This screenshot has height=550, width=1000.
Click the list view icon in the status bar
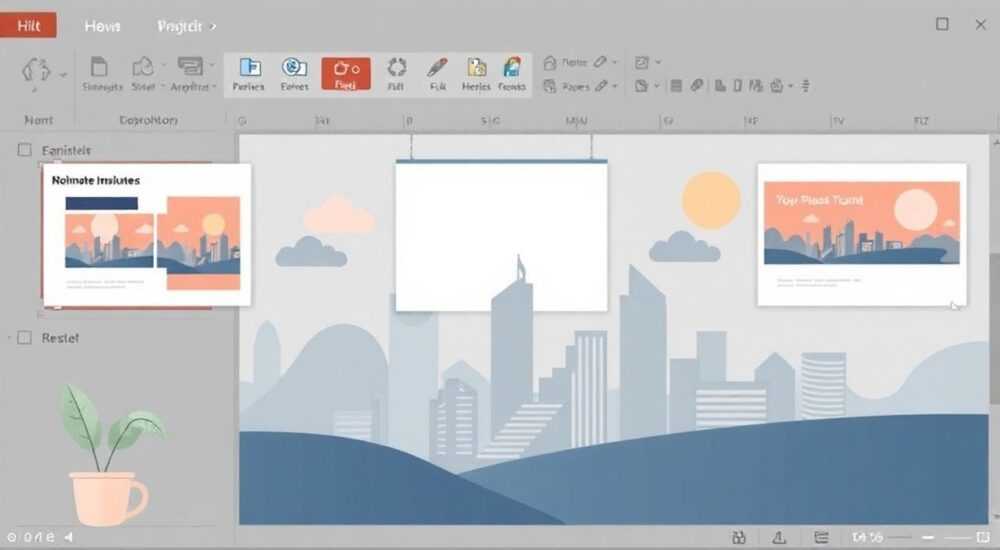pos(821,538)
